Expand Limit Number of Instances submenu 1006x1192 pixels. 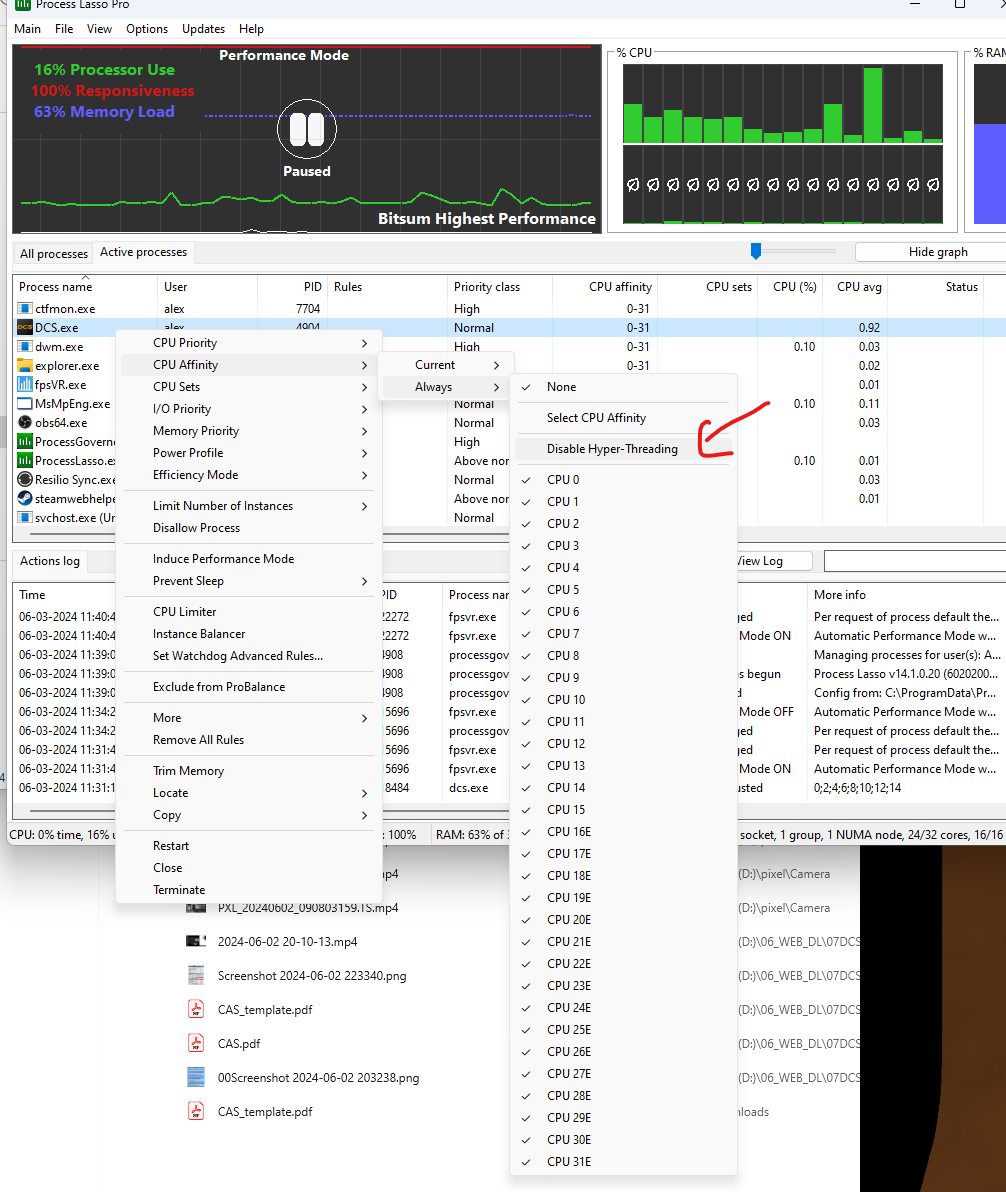tap(248, 506)
